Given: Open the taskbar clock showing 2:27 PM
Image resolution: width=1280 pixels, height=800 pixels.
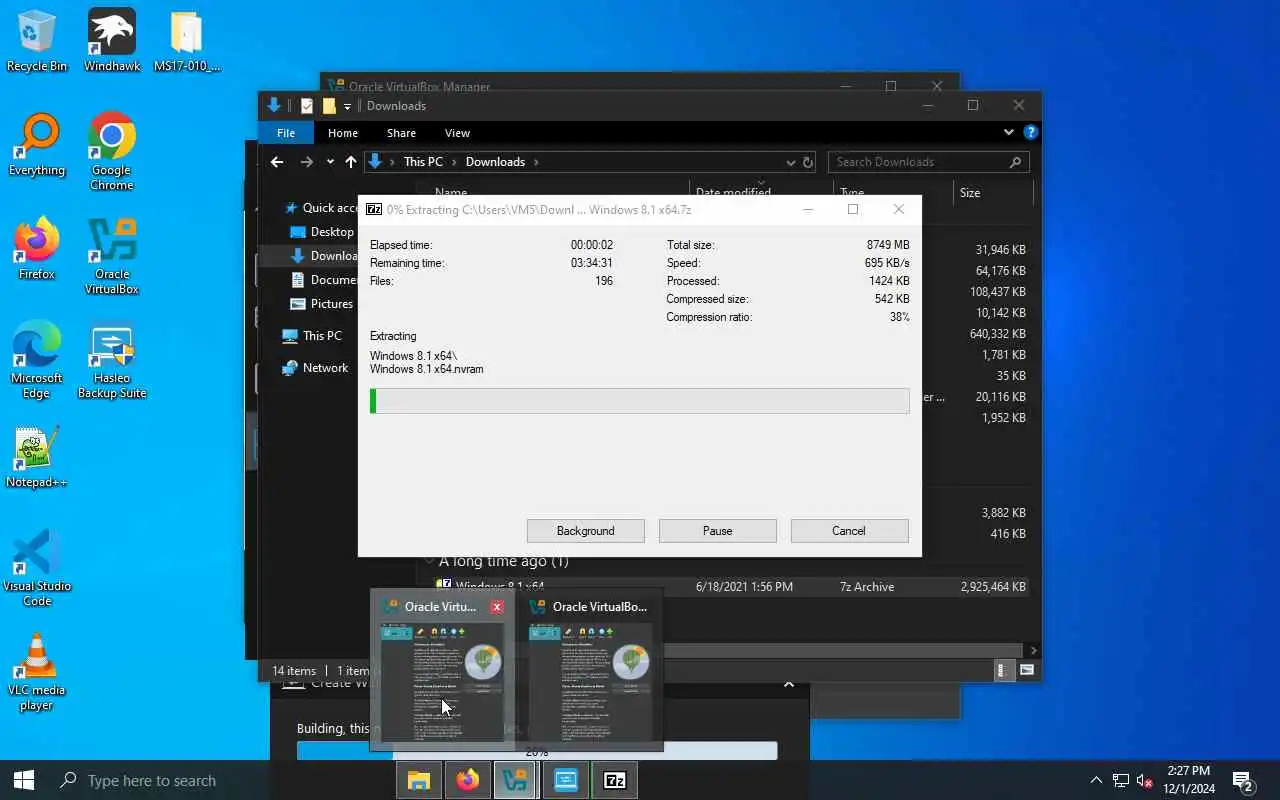Looking at the screenshot, I should point(1188,780).
